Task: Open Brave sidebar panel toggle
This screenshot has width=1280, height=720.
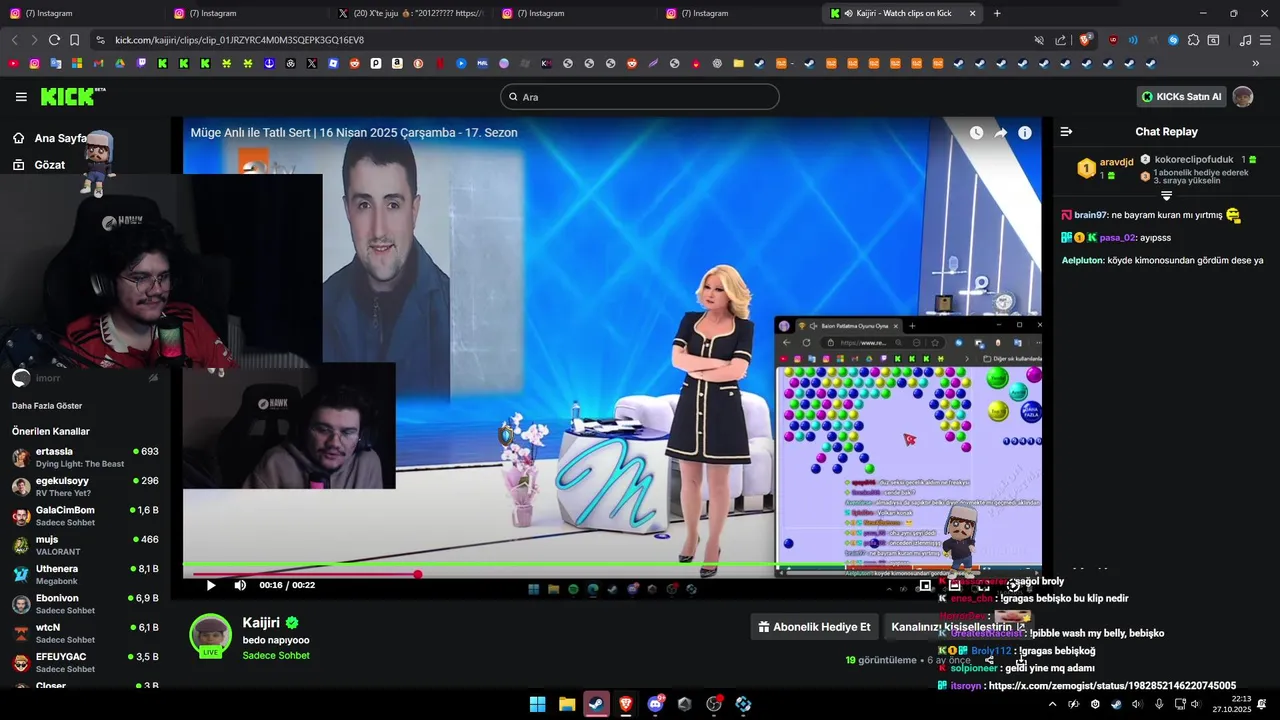Action: pyautogui.click(x=1213, y=40)
